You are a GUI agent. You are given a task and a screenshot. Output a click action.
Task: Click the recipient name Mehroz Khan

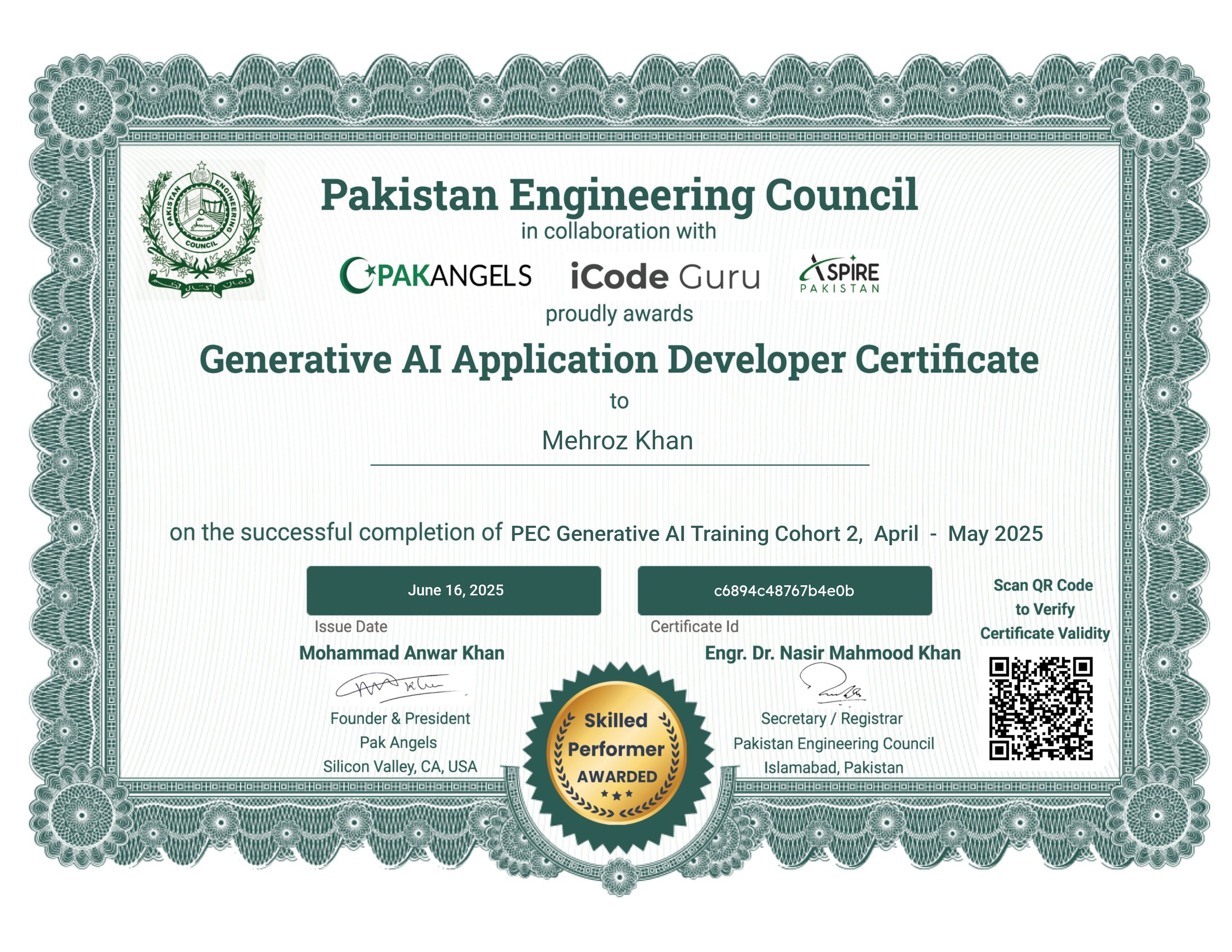pos(617,441)
